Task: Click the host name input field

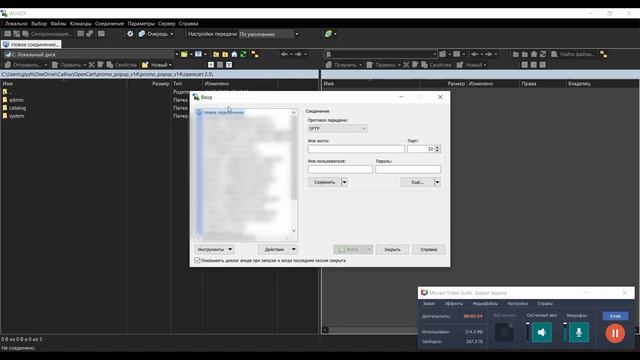Action: (x=356, y=149)
